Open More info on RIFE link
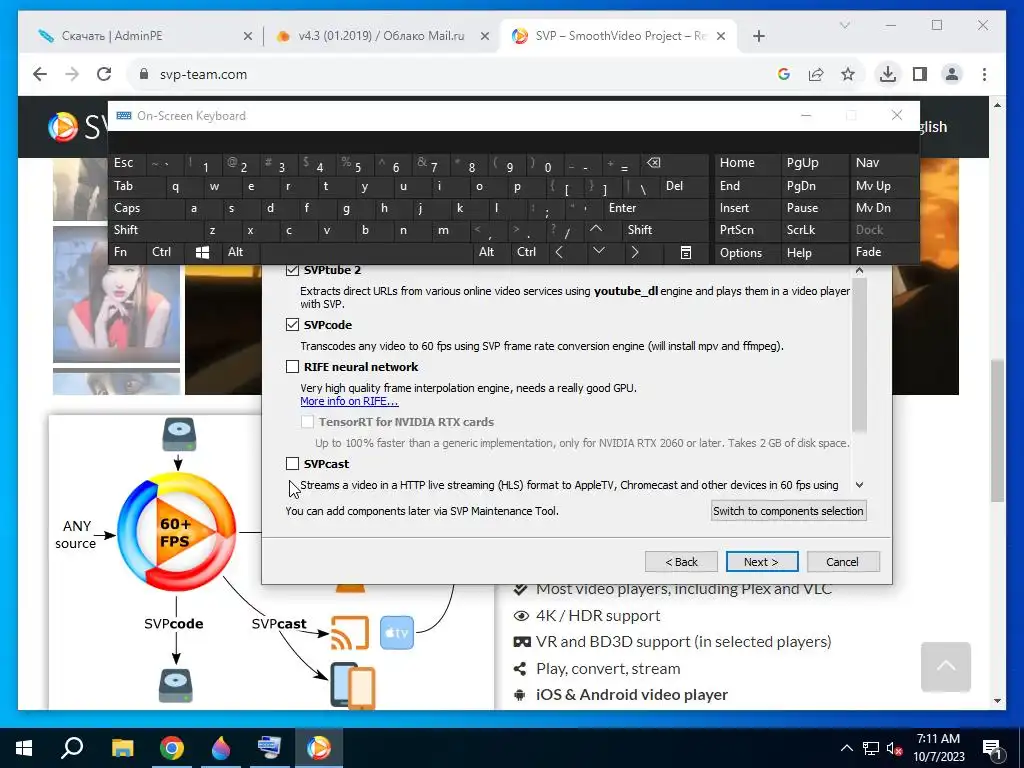The height and width of the screenshot is (768, 1024). tap(349, 401)
